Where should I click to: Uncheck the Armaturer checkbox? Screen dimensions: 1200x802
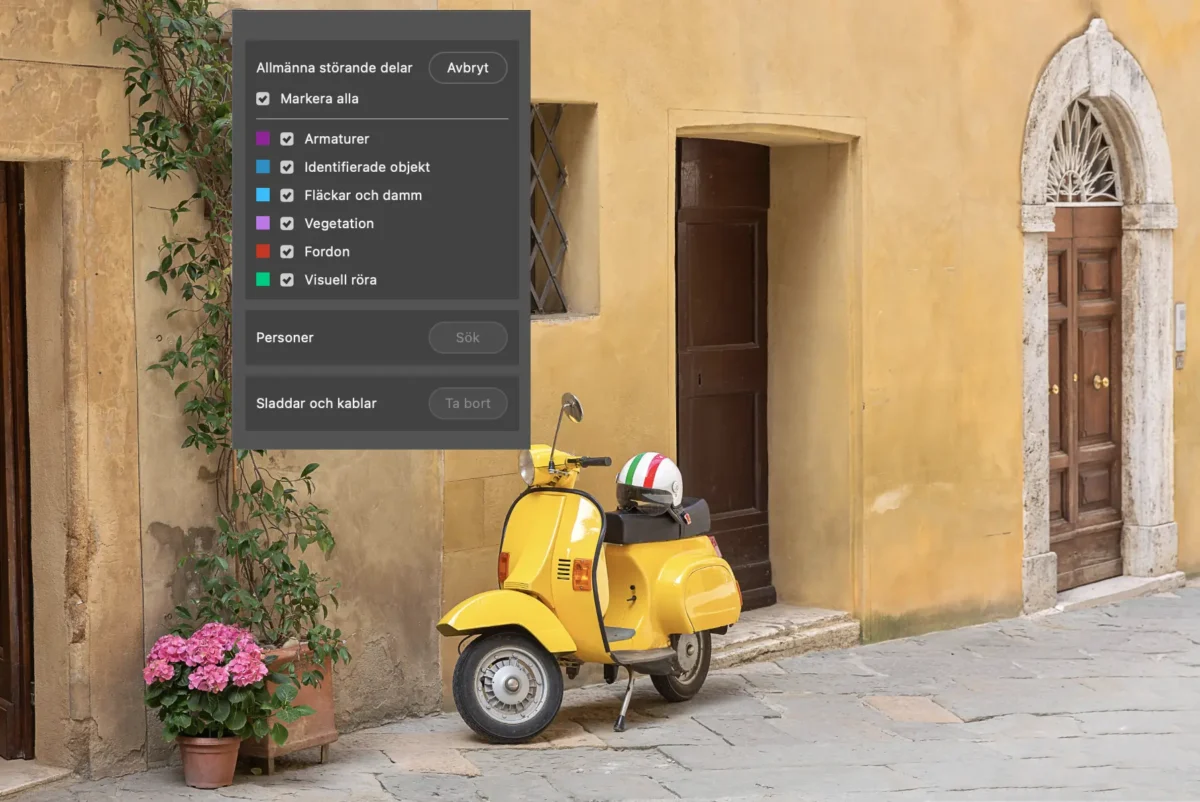coord(287,139)
